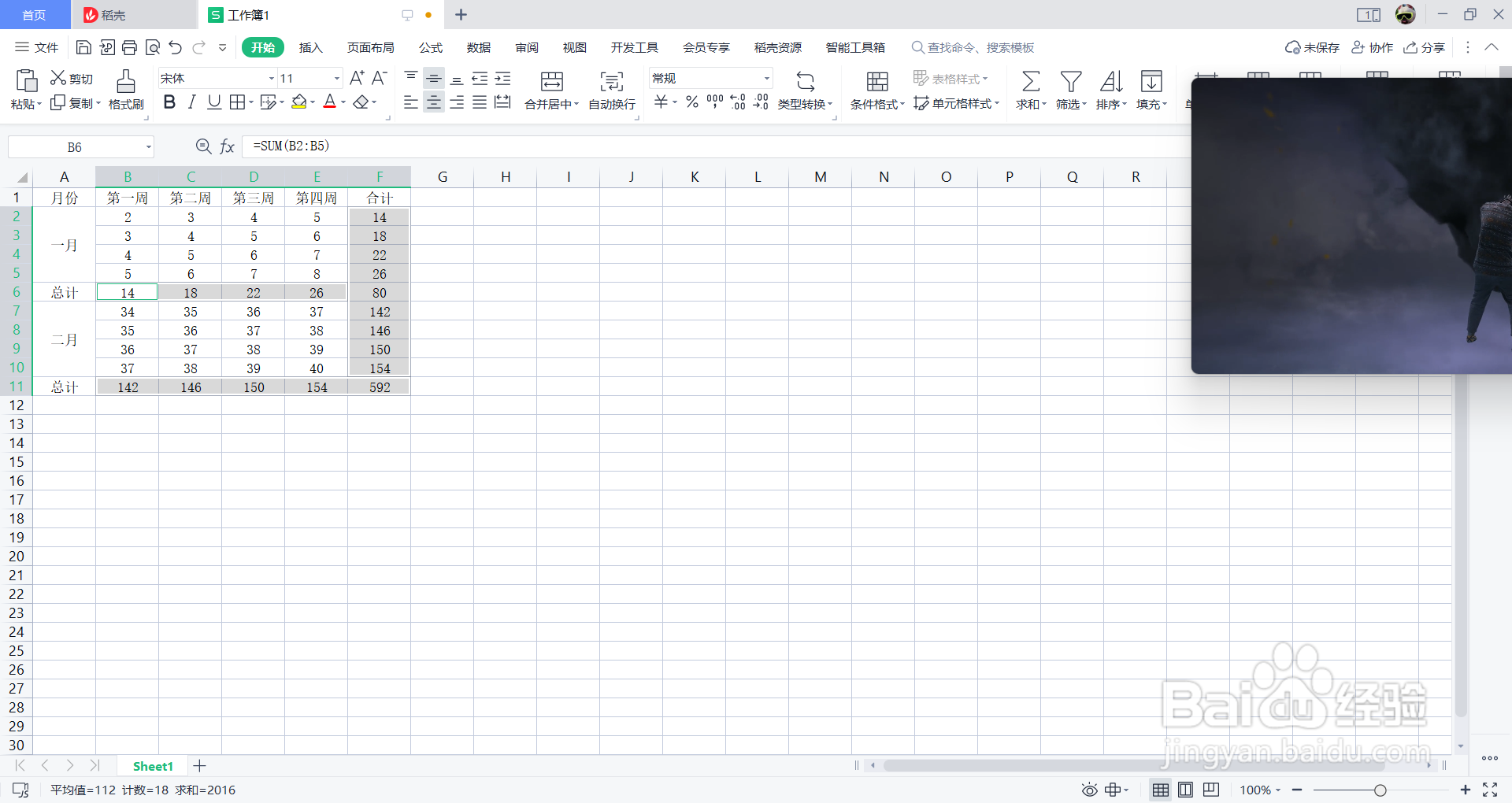This screenshot has height=803, width=1512.
Task: Click the Collaborate button
Action: point(1373,48)
